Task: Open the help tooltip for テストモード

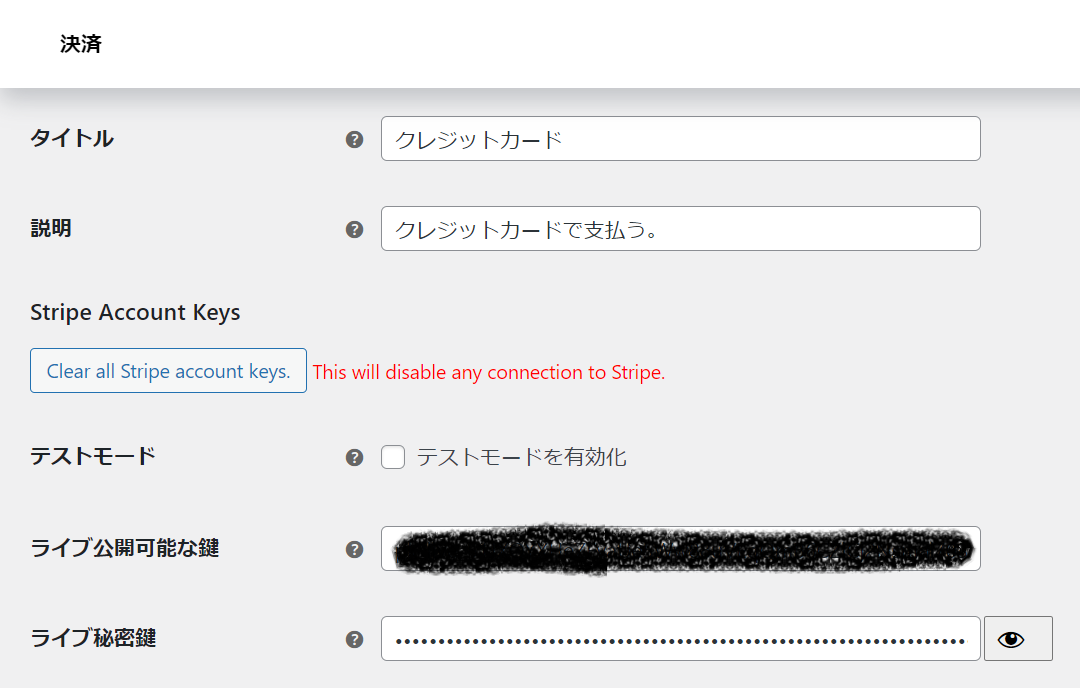Action: (x=354, y=457)
